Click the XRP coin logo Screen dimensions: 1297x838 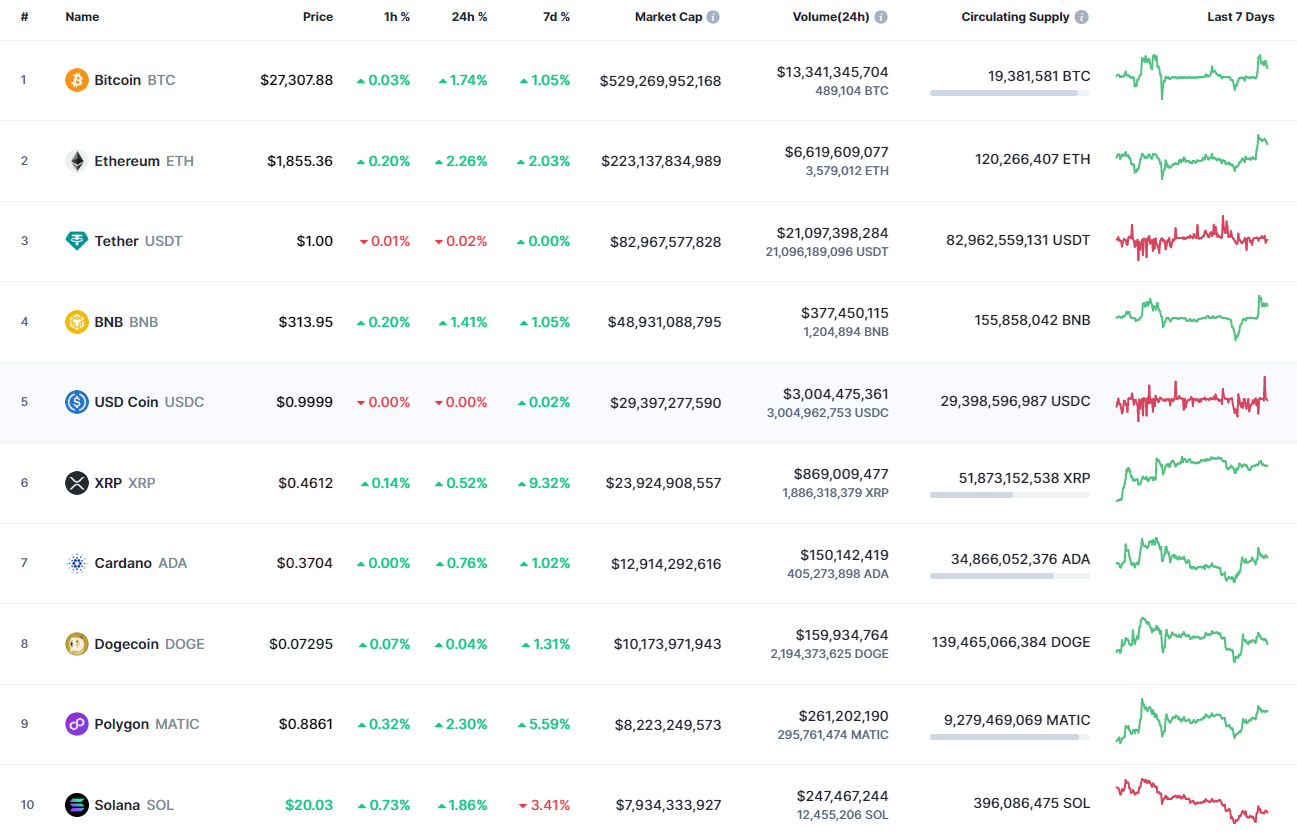(76, 483)
